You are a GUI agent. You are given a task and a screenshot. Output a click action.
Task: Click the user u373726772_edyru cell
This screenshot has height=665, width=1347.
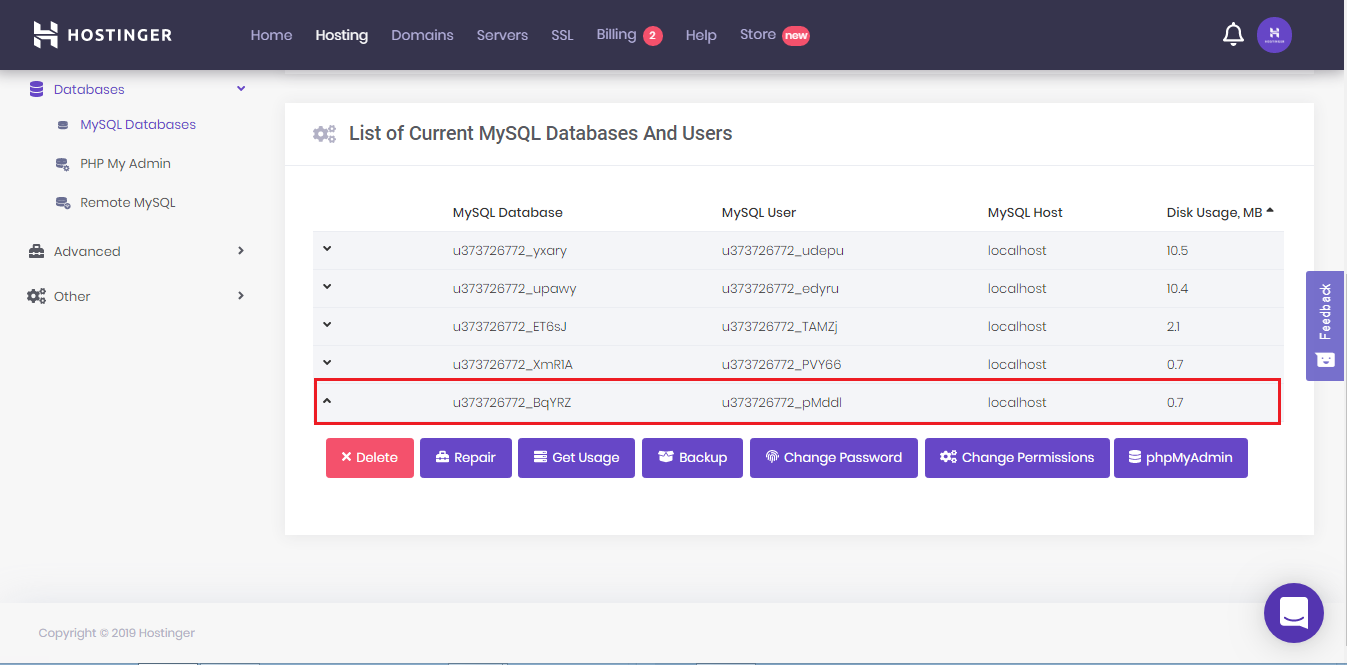click(x=780, y=289)
